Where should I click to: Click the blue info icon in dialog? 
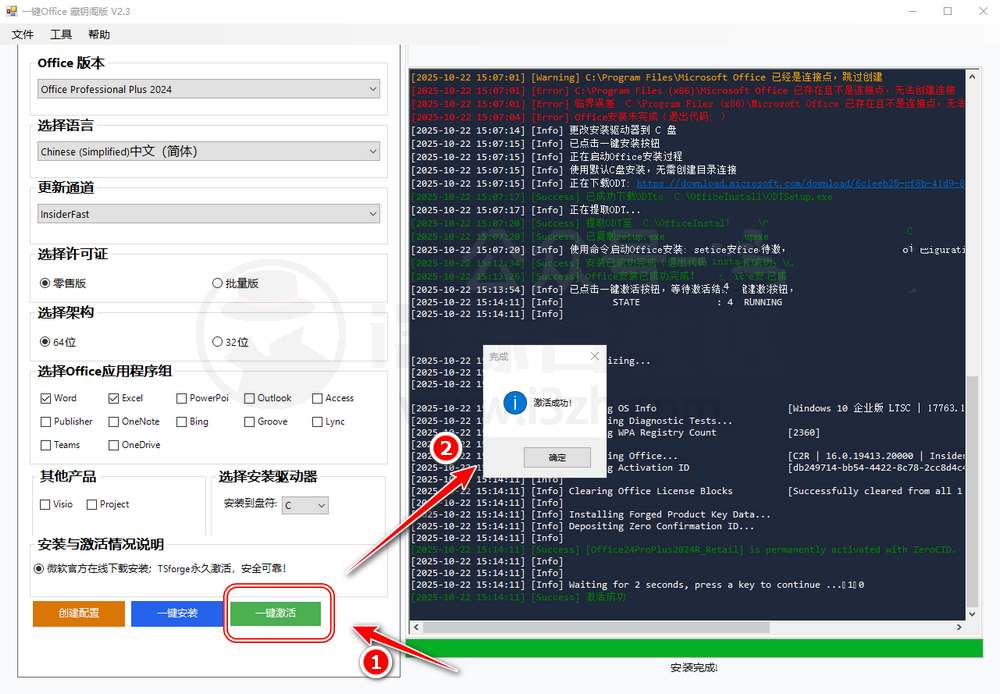(x=515, y=402)
